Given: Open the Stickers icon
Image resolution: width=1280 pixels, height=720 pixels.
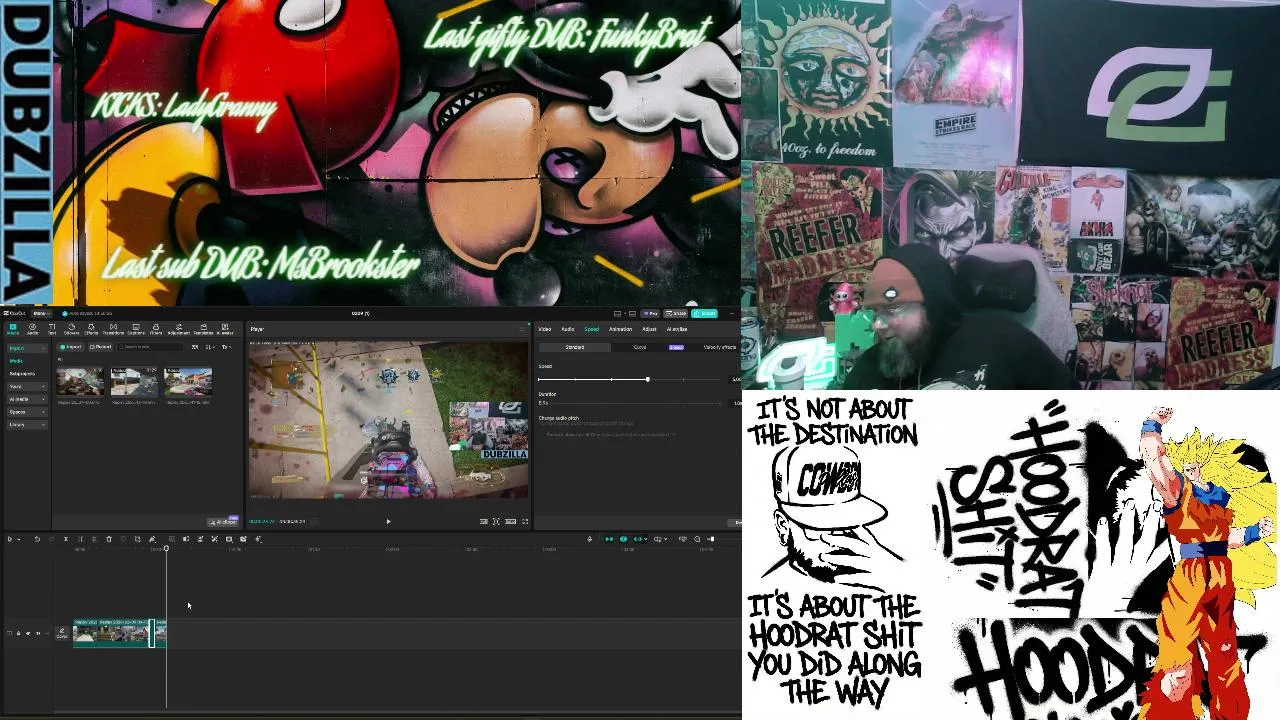Looking at the screenshot, I should point(71,330).
